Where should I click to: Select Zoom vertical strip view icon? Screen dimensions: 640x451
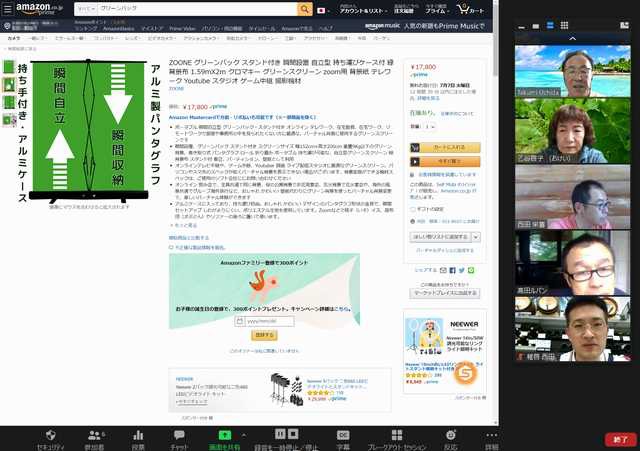tap(550, 25)
